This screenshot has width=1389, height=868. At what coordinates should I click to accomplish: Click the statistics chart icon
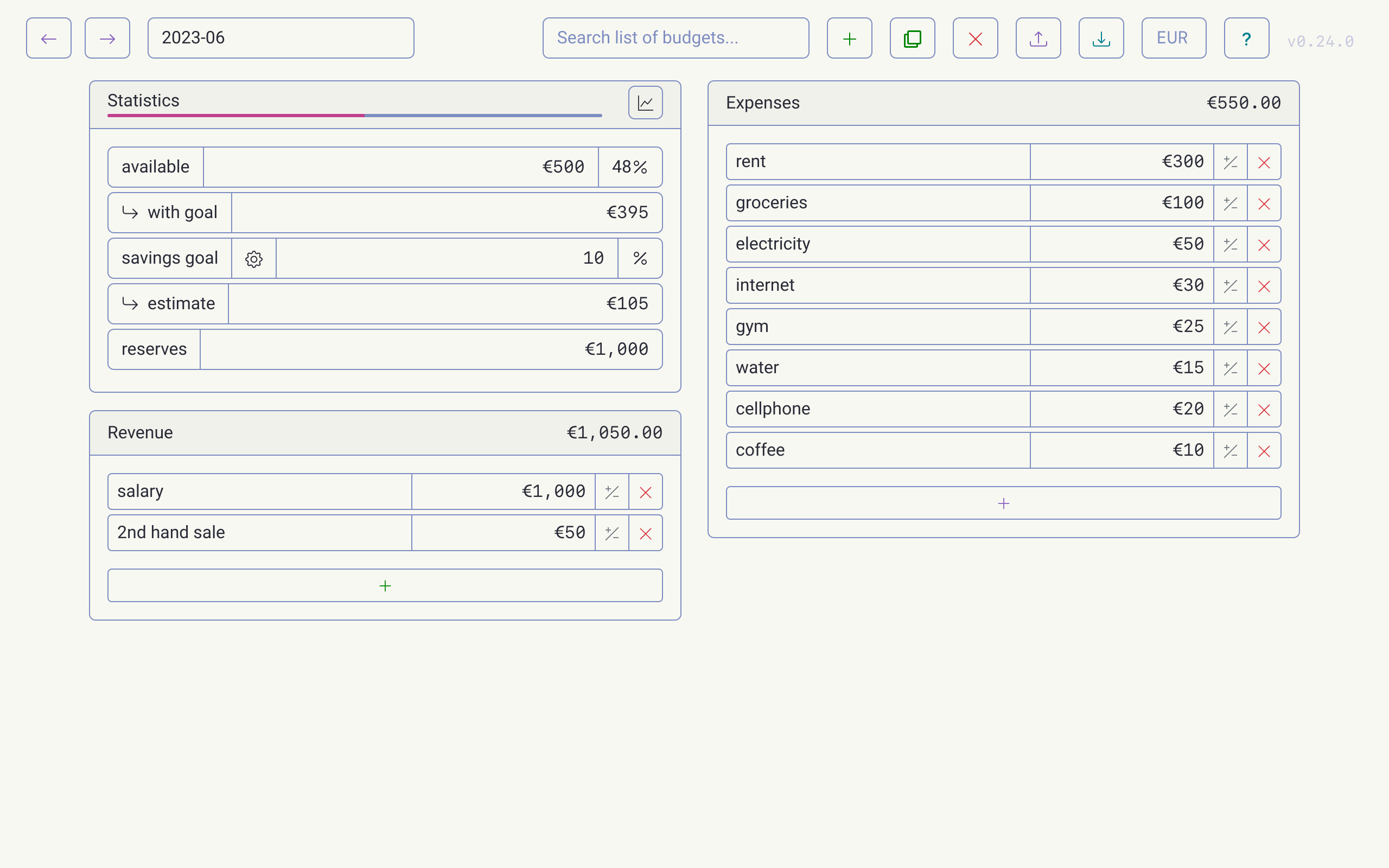[x=646, y=102]
